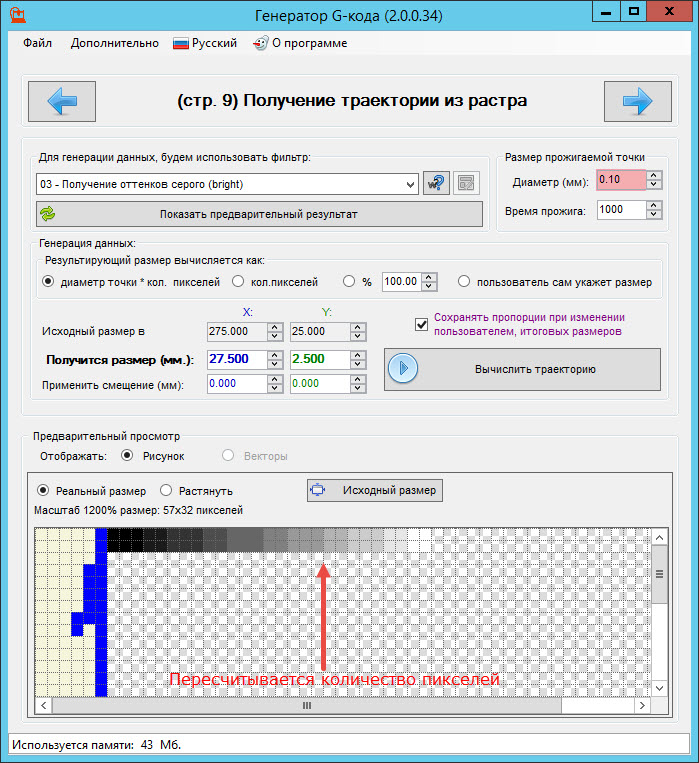
Task: Click Вычислить траекторию button
Action: pos(522,369)
